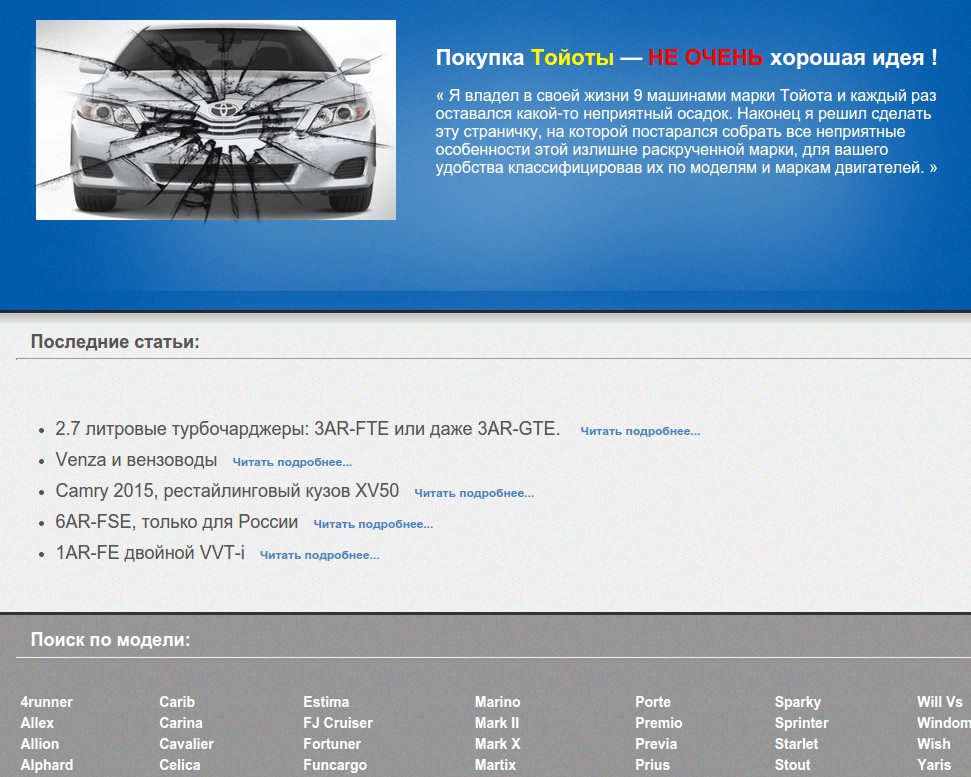Open the Cavalier model page
The width and height of the screenshot is (971, 777).
coord(186,744)
